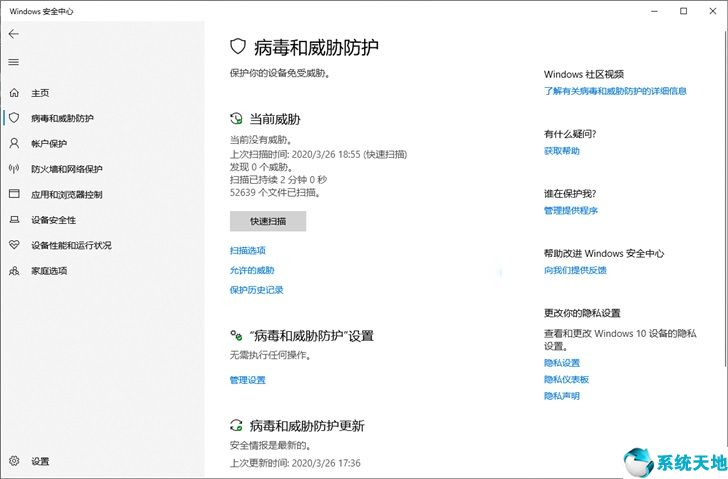Click the family icon for 家庭选项
The width and height of the screenshot is (728, 479).
click(x=14, y=271)
